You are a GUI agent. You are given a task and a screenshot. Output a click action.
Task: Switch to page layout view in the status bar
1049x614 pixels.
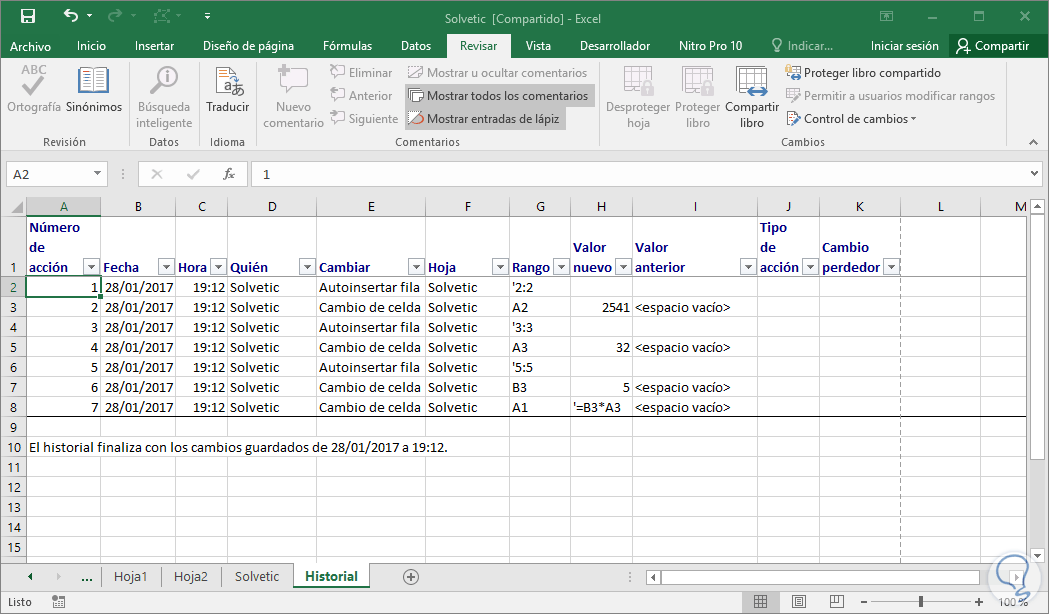pyautogui.click(x=798, y=602)
